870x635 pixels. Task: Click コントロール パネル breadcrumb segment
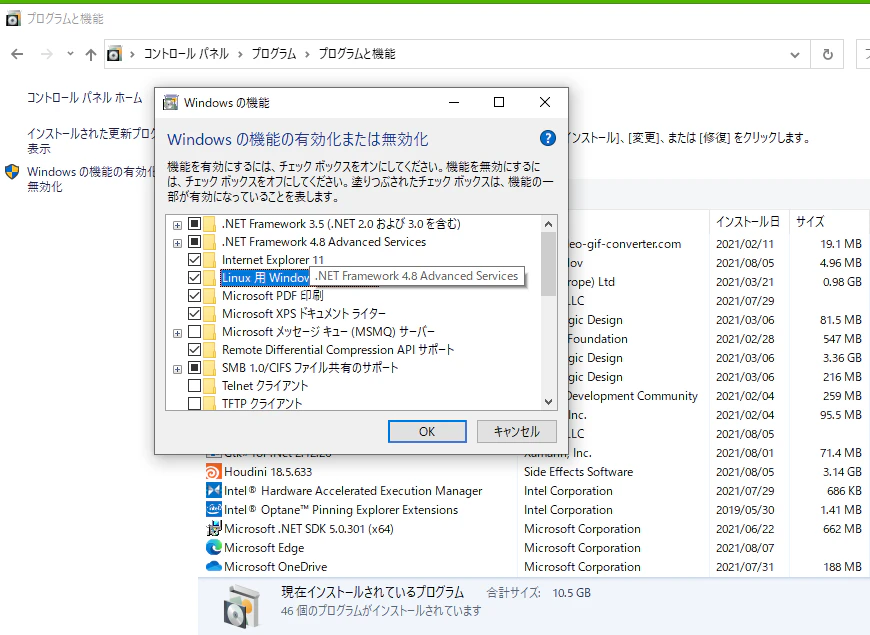point(186,54)
